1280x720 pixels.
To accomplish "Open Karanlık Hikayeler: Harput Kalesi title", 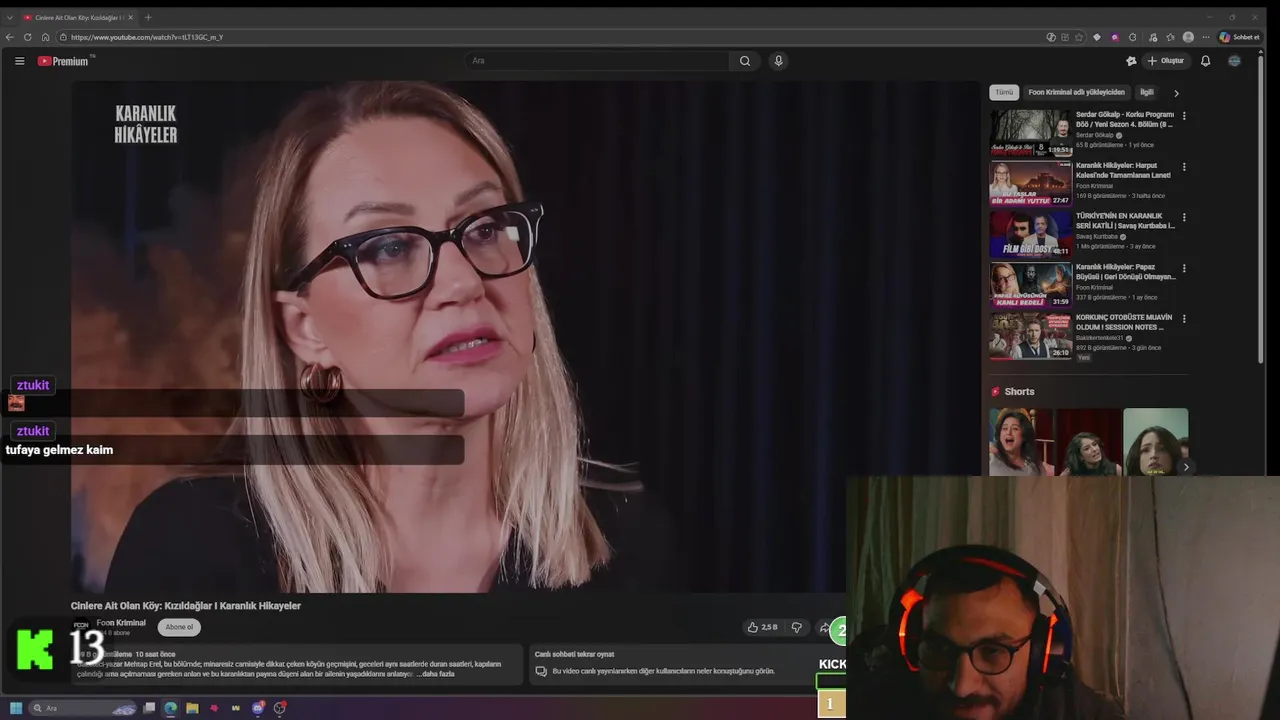I will tap(1123, 170).
